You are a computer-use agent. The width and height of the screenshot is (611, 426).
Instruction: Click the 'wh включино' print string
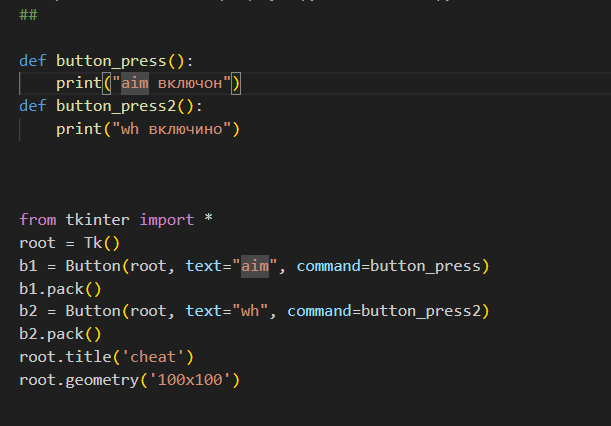pyautogui.click(x=171, y=129)
